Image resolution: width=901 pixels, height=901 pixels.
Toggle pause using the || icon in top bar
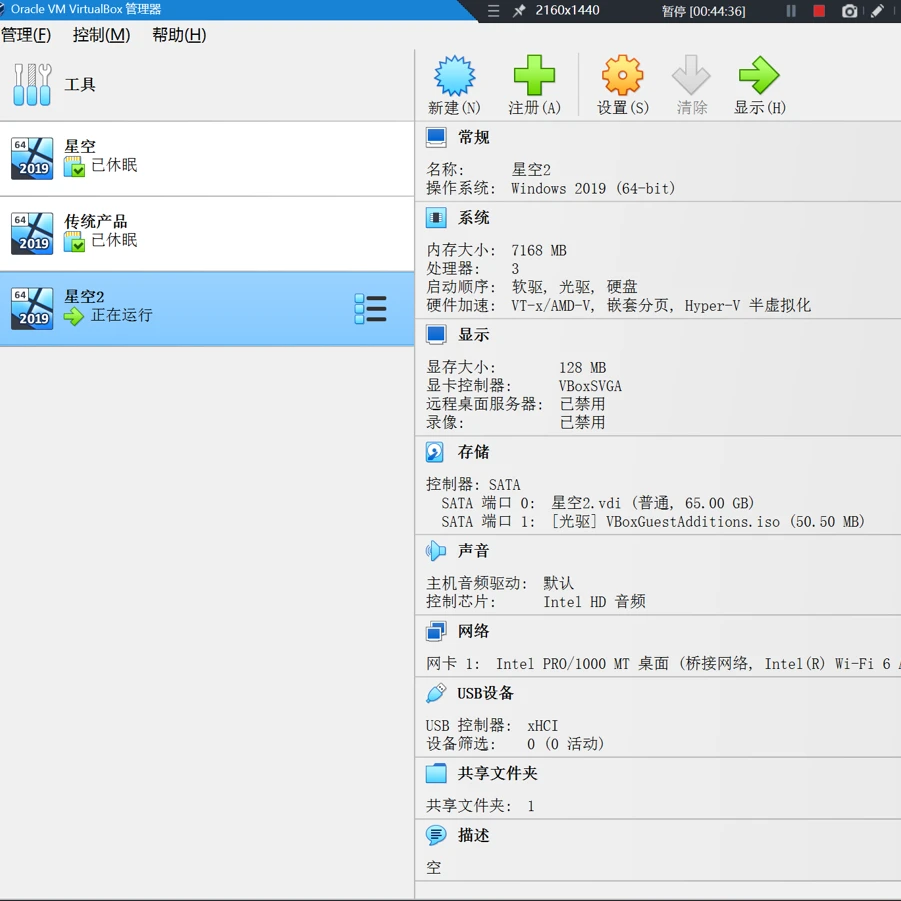pyautogui.click(x=789, y=11)
